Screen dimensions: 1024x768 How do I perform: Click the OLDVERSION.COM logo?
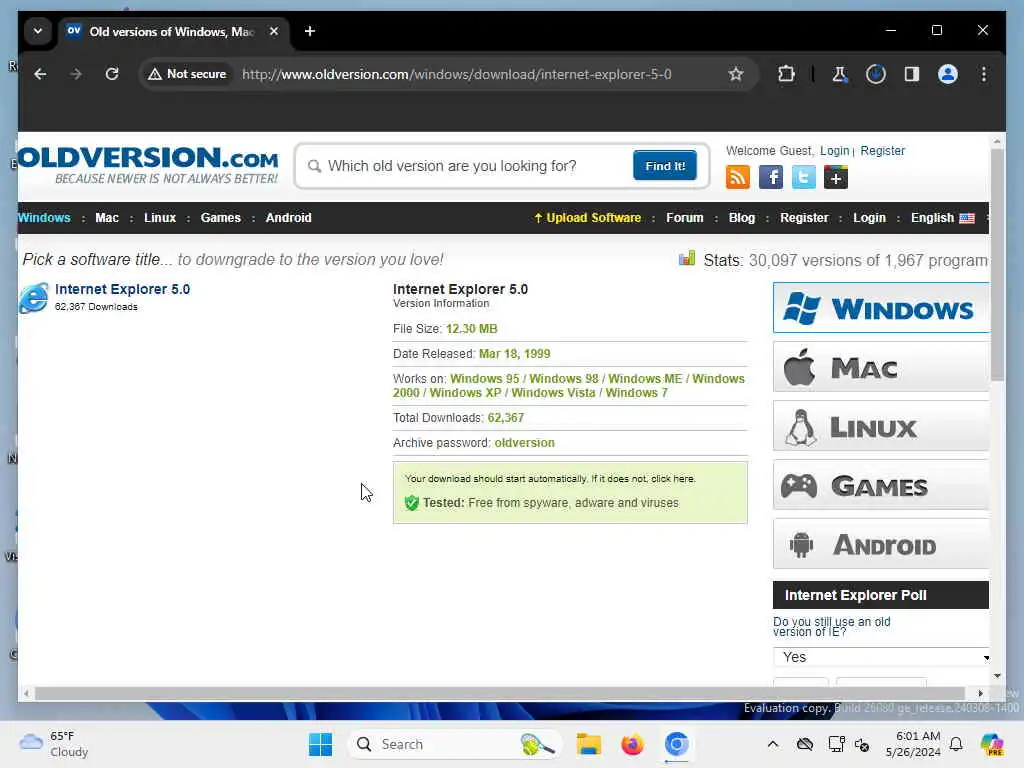(148, 165)
